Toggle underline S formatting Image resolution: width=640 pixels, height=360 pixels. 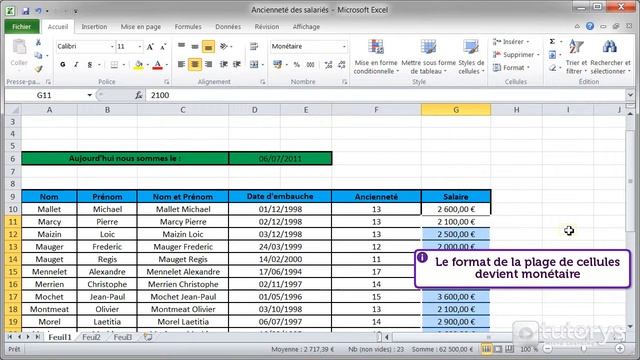[x=89, y=64]
